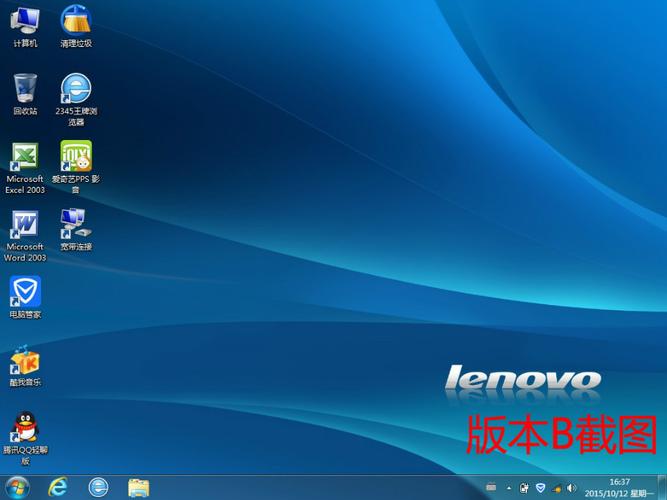Image resolution: width=667 pixels, height=500 pixels.
Task: Select the 电脑管家 shield shortcut
Action: [x=25, y=297]
